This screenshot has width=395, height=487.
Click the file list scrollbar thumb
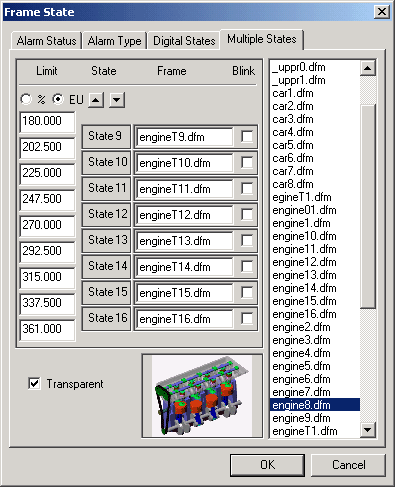pyautogui.click(x=368, y=206)
